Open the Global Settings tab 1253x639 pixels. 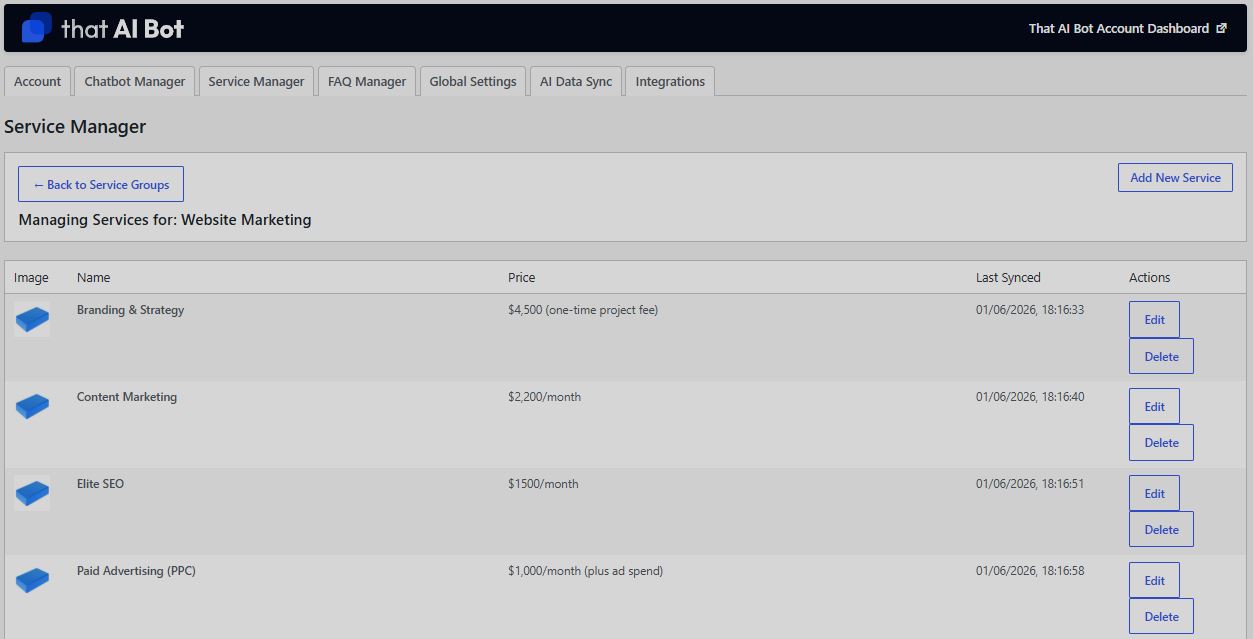coord(473,81)
